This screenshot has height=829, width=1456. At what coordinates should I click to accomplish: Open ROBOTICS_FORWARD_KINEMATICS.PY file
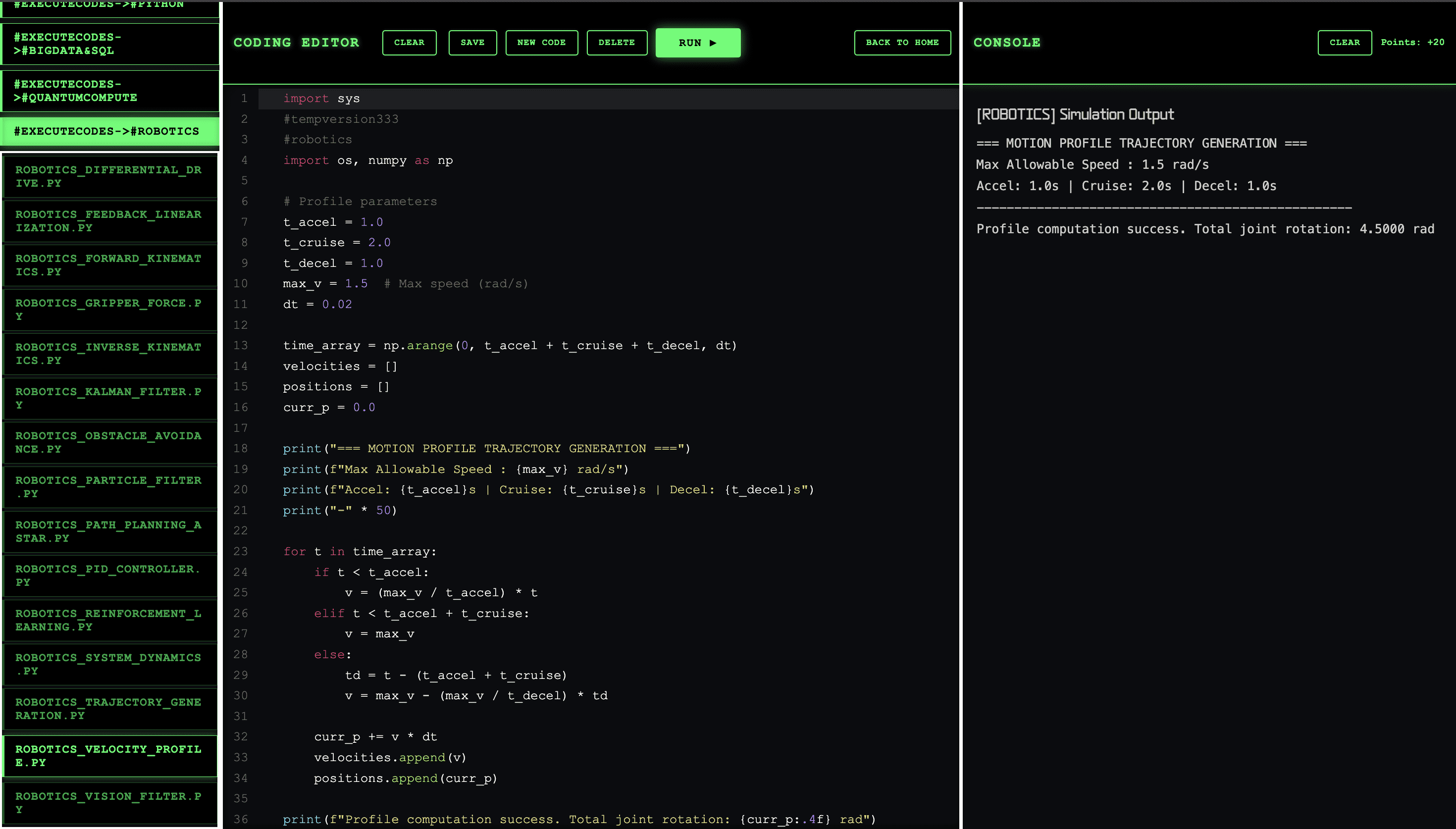[110, 265]
